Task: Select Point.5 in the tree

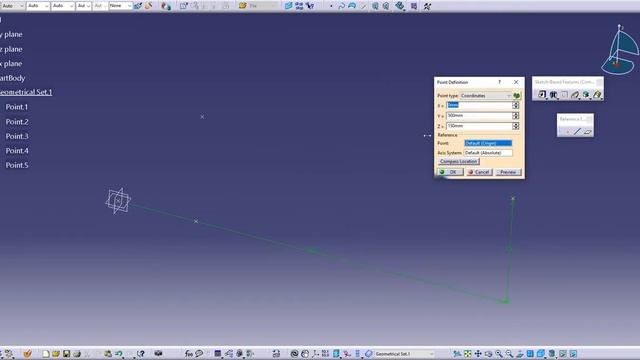Action: 17,165
